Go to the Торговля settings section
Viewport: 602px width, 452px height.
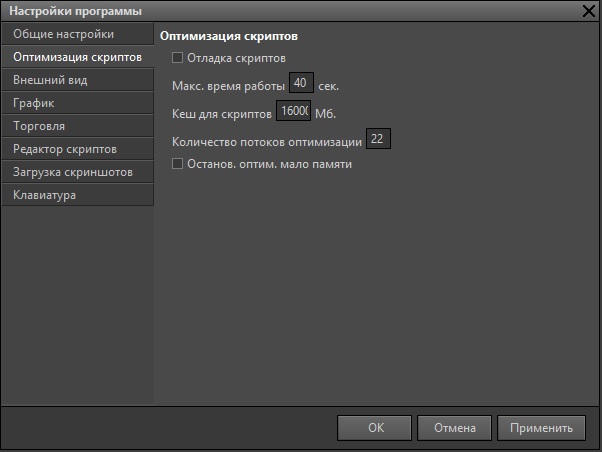(77, 126)
